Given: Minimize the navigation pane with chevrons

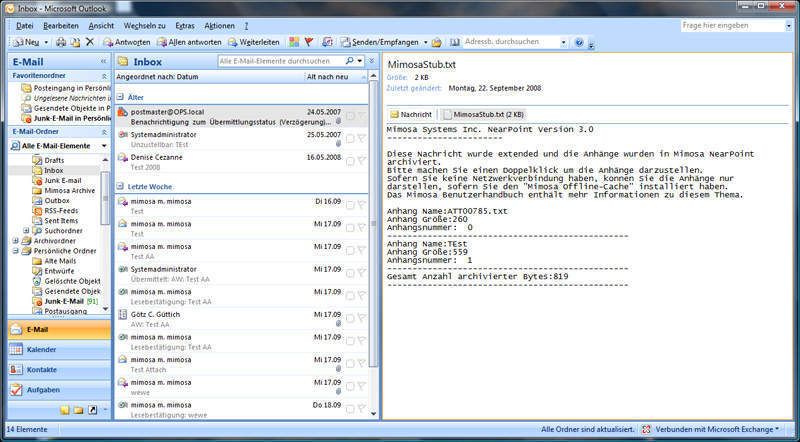Looking at the screenshot, I should coord(104,61).
